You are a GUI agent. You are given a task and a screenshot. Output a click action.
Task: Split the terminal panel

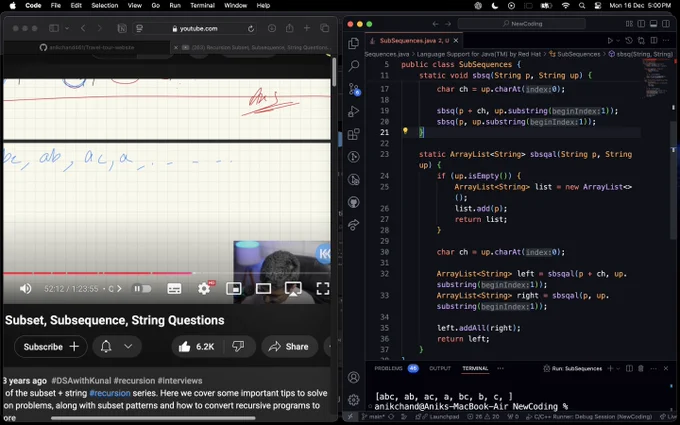tap(629, 368)
